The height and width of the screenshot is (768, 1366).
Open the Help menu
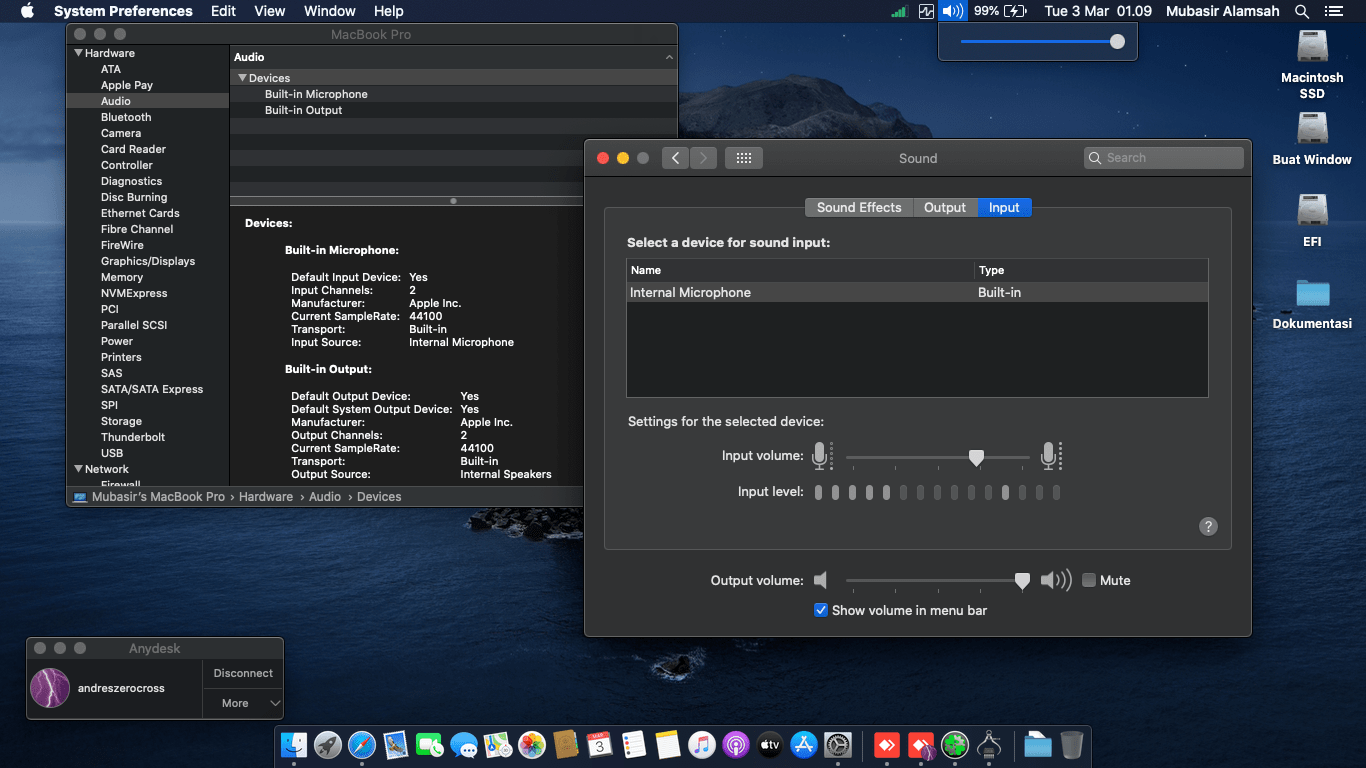coord(389,11)
